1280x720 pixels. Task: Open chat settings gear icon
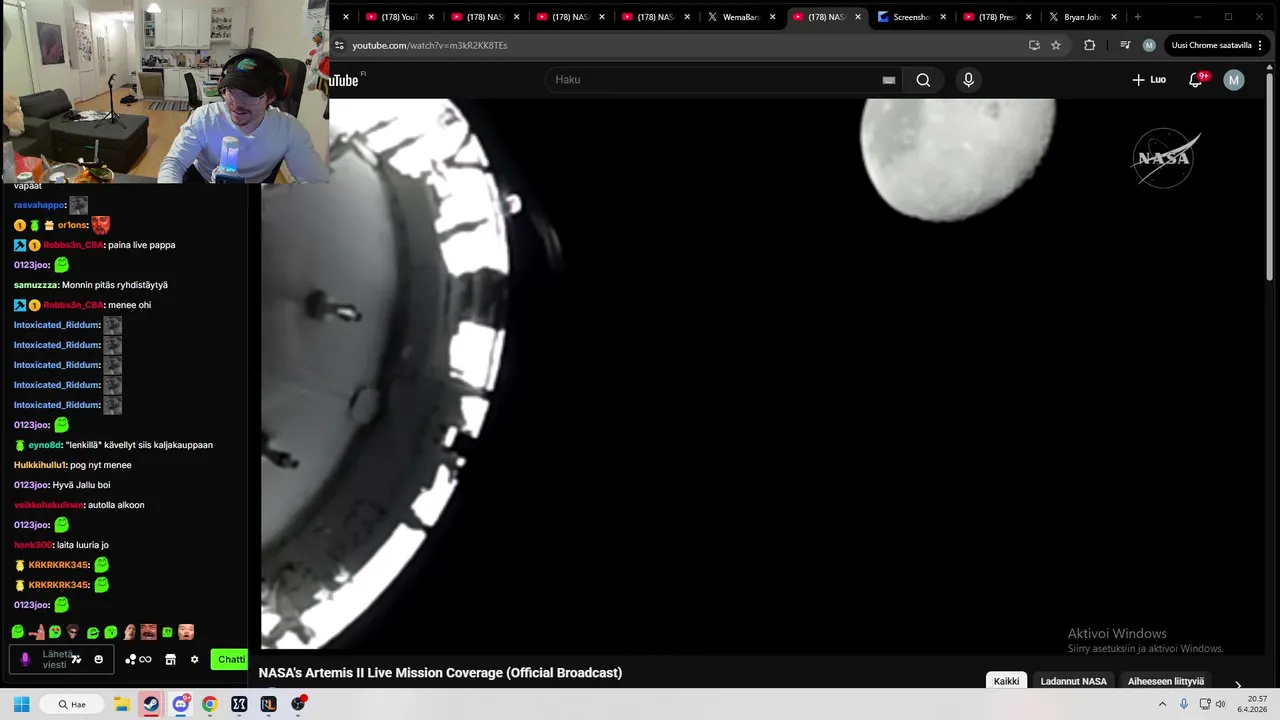click(x=194, y=660)
